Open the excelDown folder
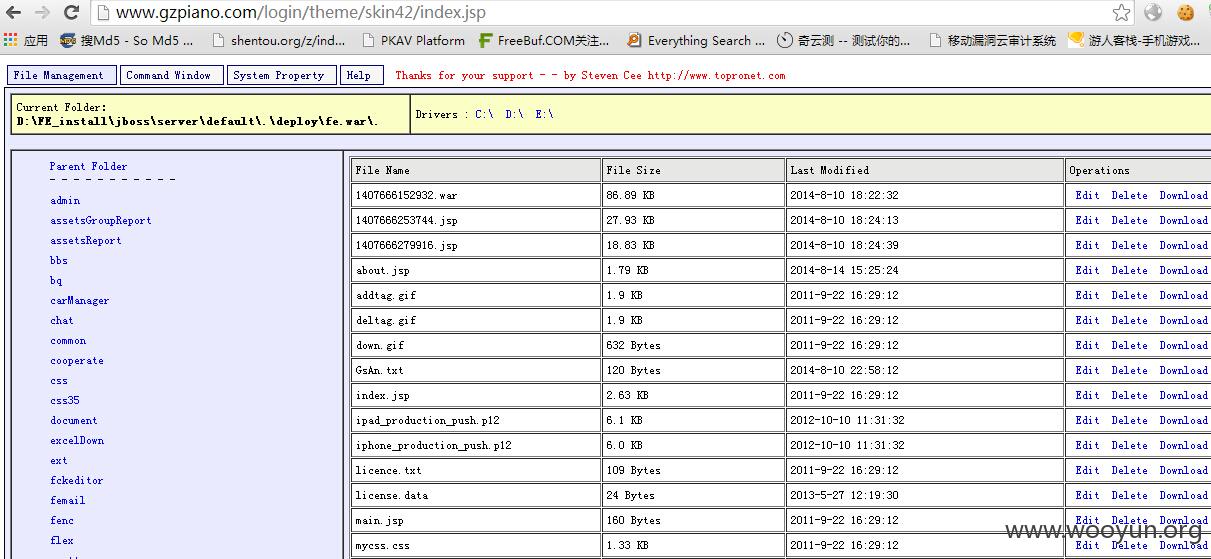Image resolution: width=1211 pixels, height=559 pixels. (x=77, y=441)
